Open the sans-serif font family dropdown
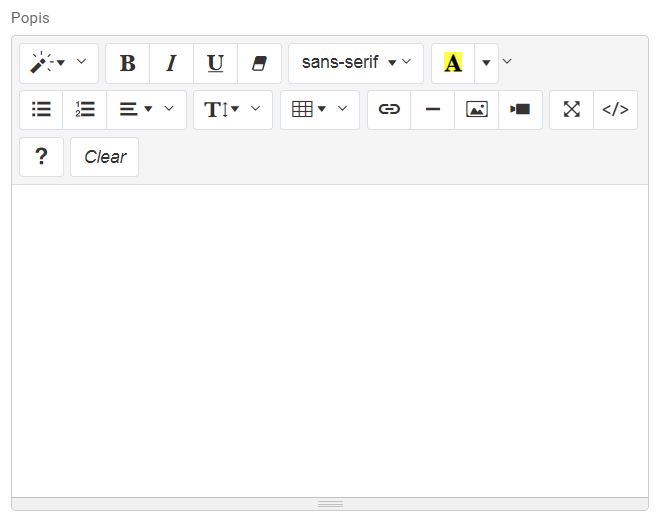This screenshot has height=526, width=662. coord(355,63)
